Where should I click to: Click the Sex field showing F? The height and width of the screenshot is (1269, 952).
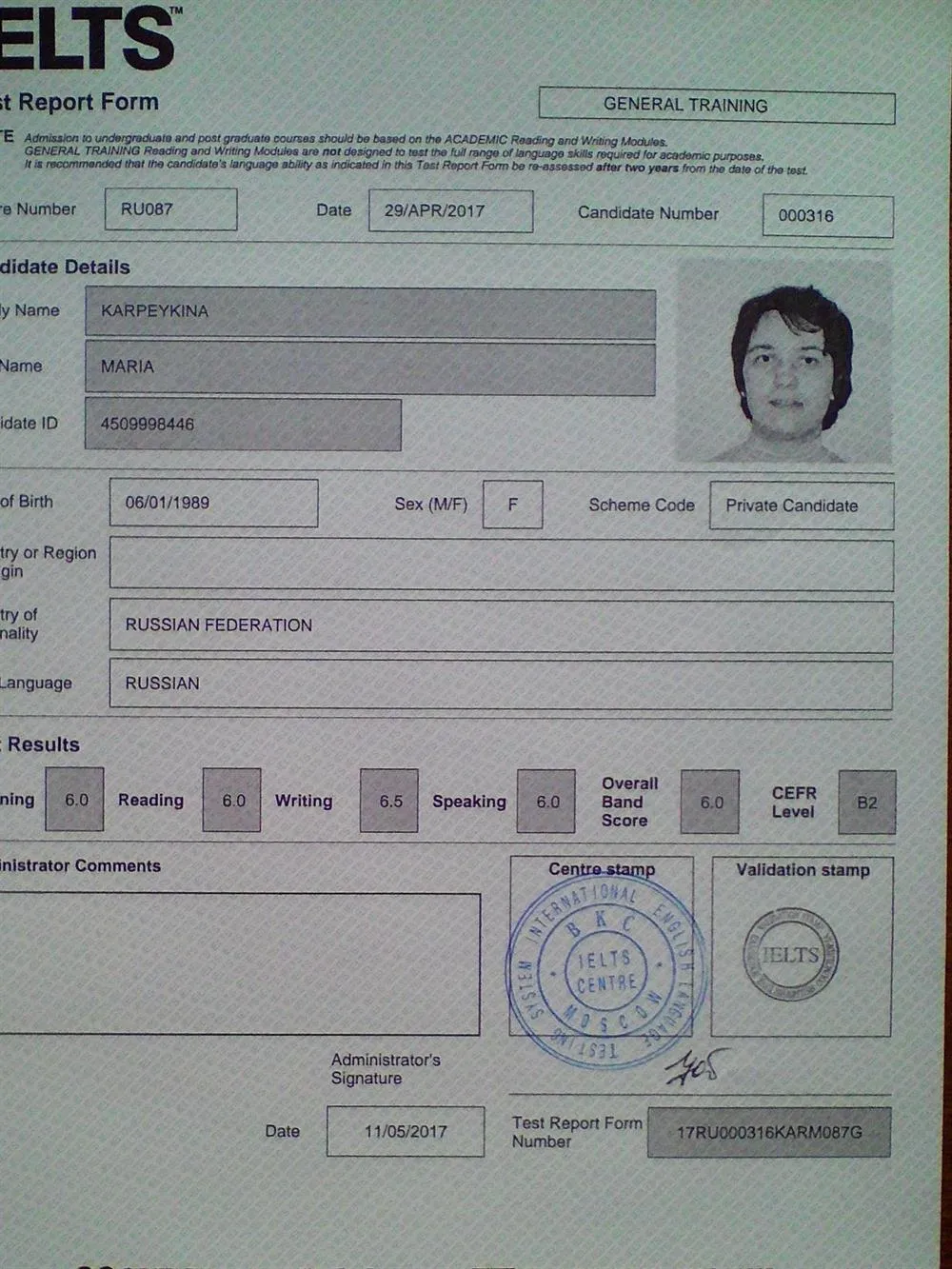pos(512,505)
